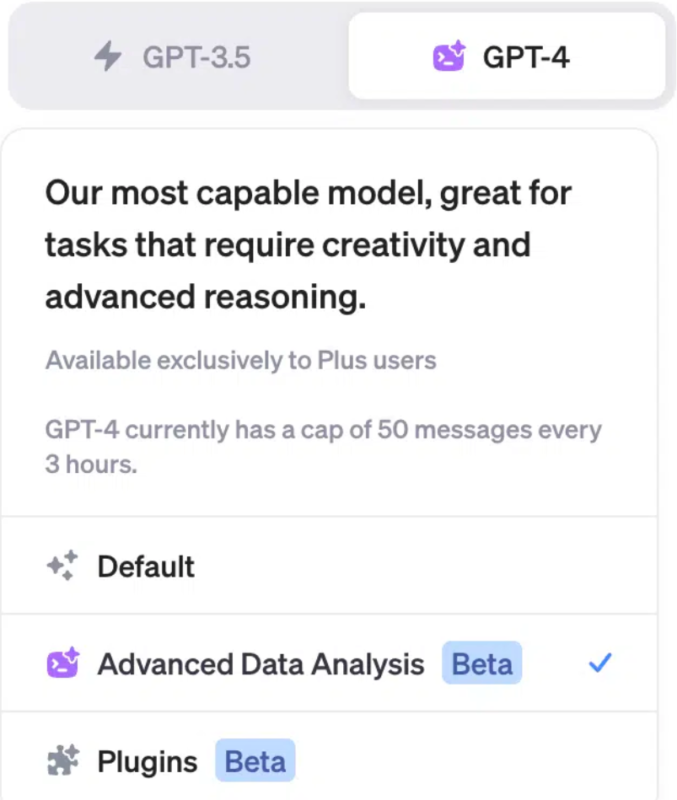This screenshot has height=800, width=677.
Task: Click the puzzle piece icon next to Plugins
Action: [61, 761]
